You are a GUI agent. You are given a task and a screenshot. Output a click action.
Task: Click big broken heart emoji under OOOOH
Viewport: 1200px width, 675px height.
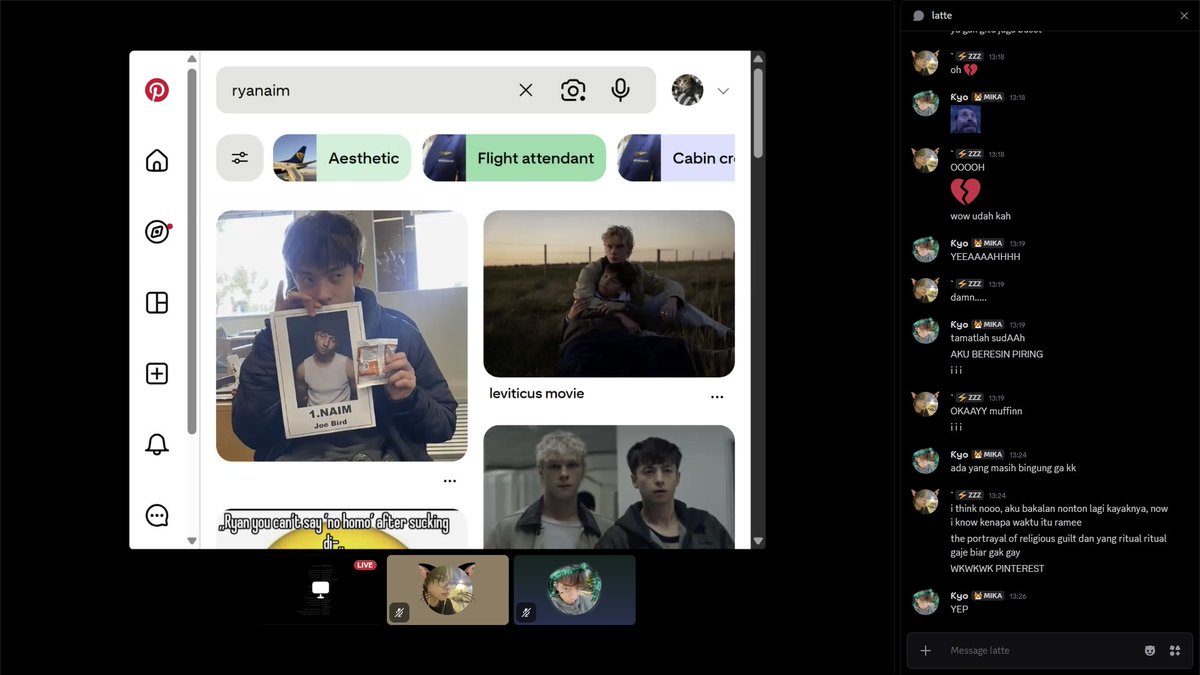tap(965, 192)
